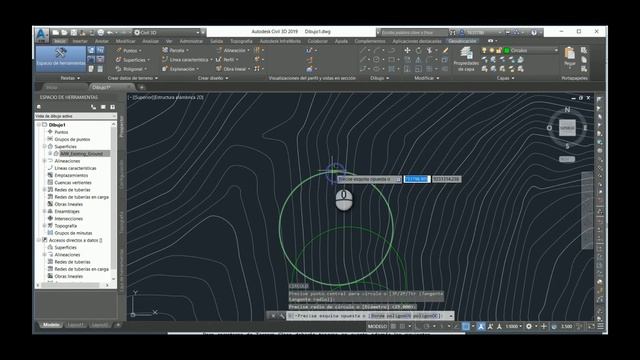Click the MODELO status bar button
This screenshot has height=360, width=640.
377,327
